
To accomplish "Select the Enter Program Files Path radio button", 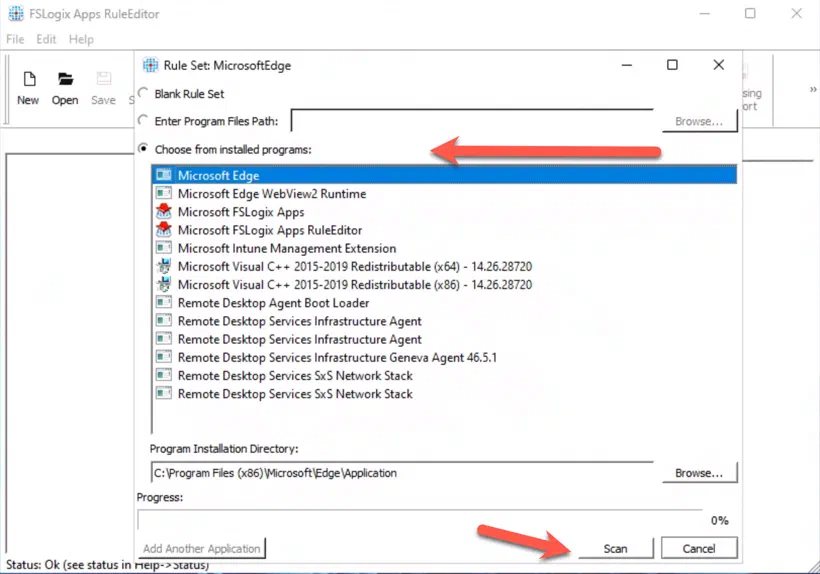I will [143, 120].
